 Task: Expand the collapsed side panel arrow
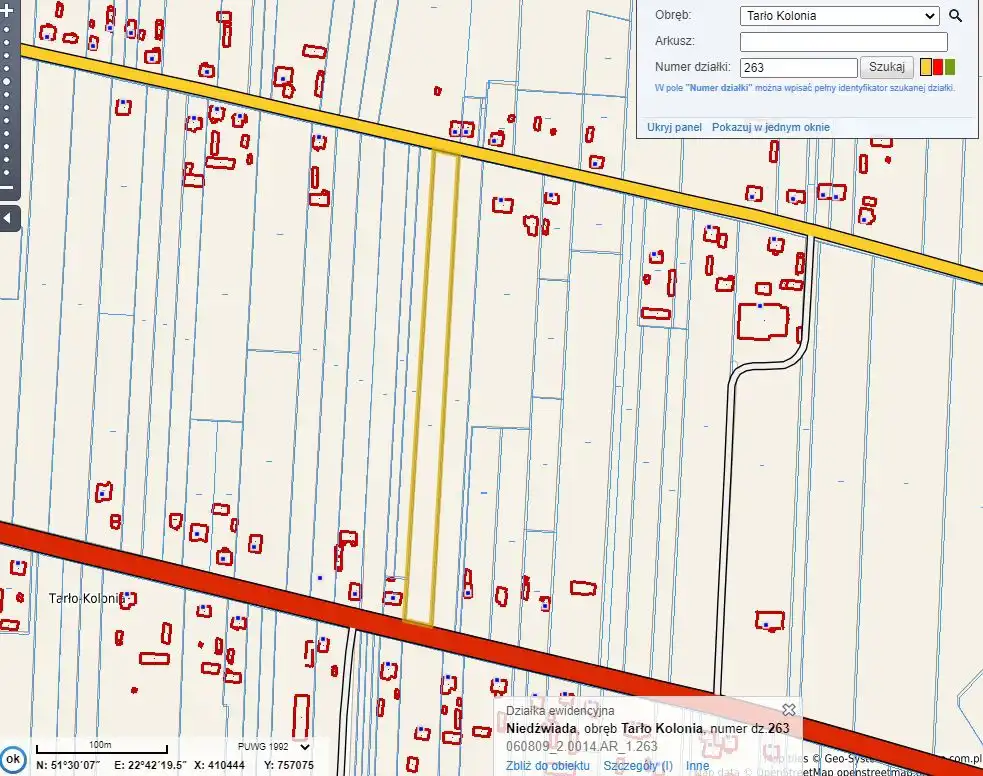pos(7,217)
